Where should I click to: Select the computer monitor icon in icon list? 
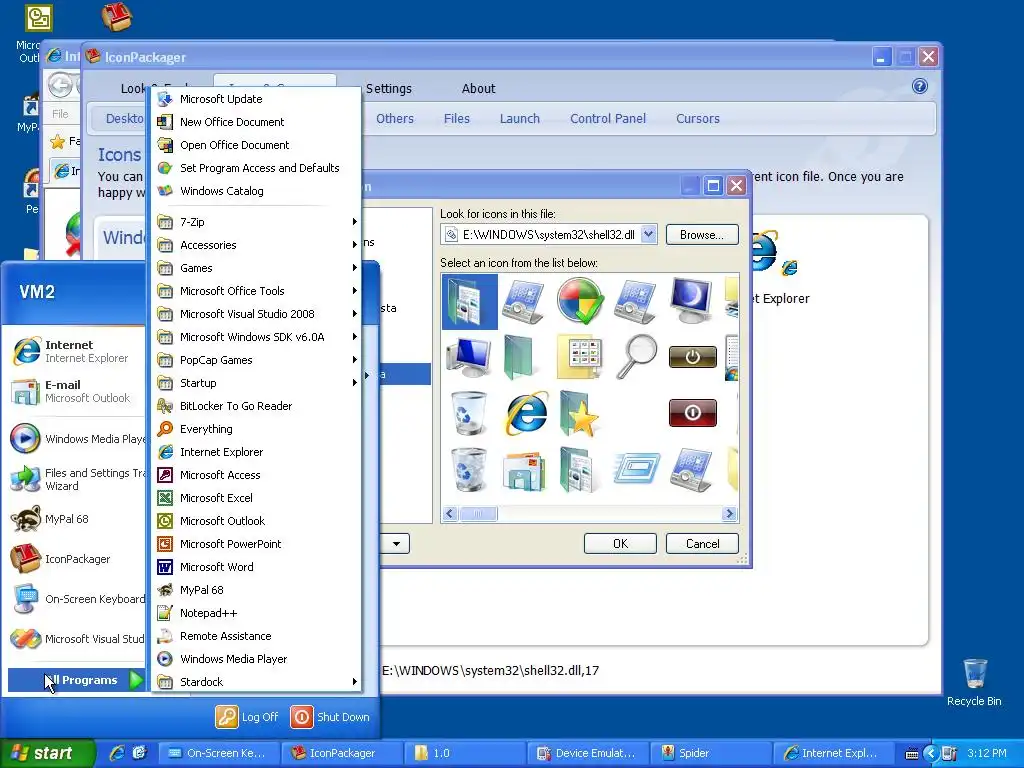click(x=468, y=357)
